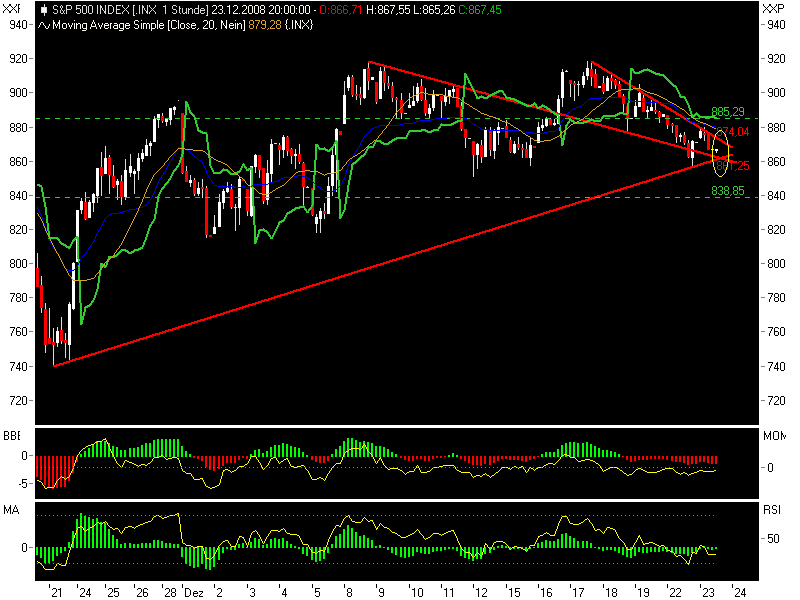Select the white ellipse annotation on the chart
The width and height of the screenshot is (800, 600).
point(718,152)
